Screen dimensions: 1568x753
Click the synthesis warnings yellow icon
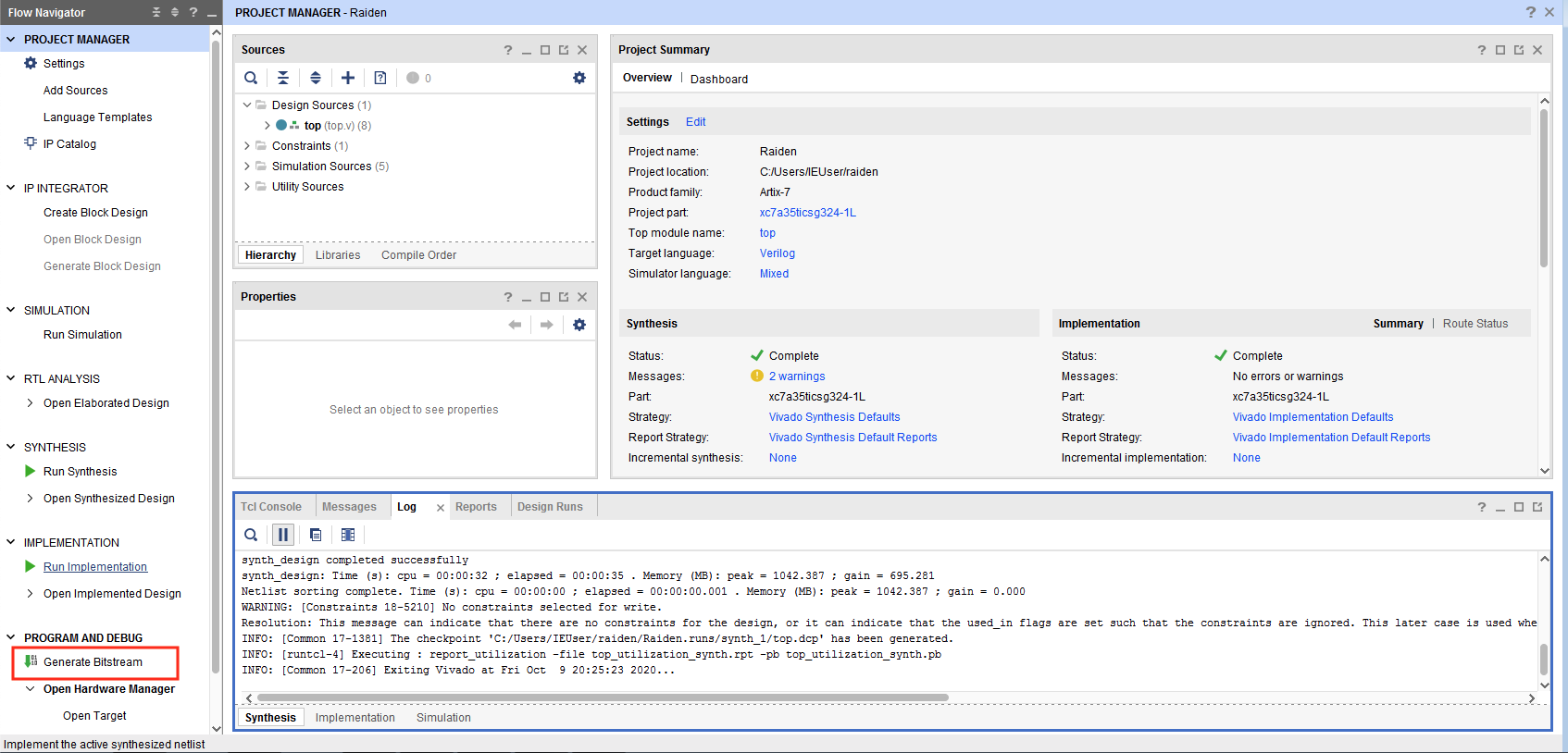point(756,376)
